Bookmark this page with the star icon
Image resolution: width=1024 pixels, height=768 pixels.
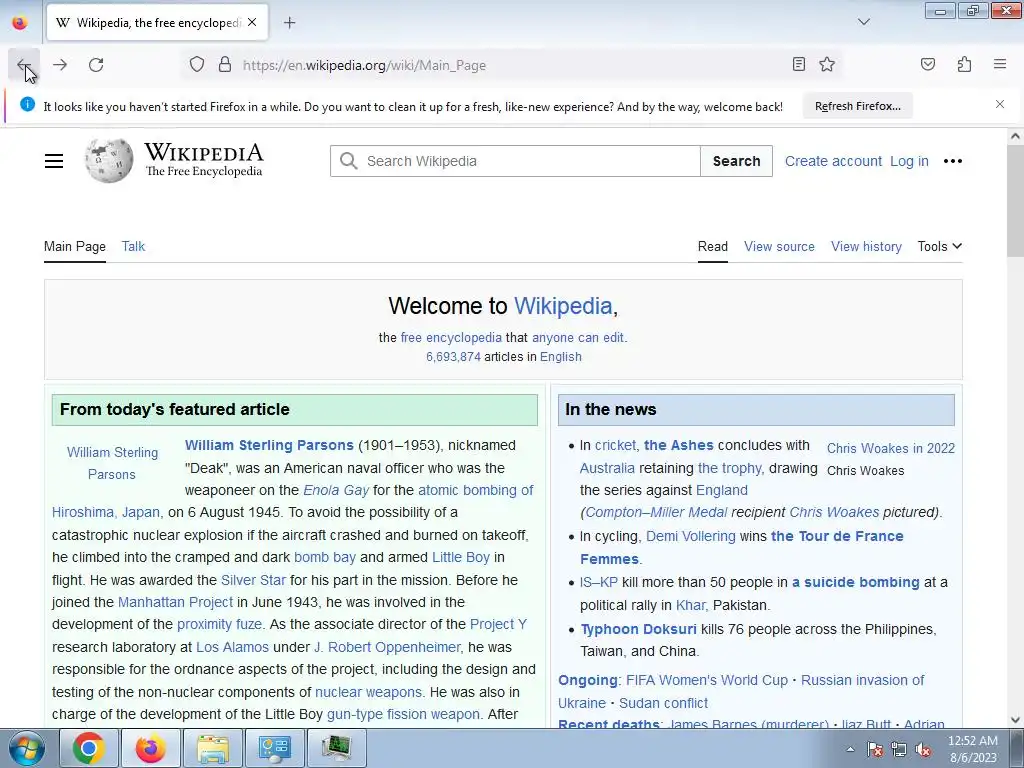point(827,64)
